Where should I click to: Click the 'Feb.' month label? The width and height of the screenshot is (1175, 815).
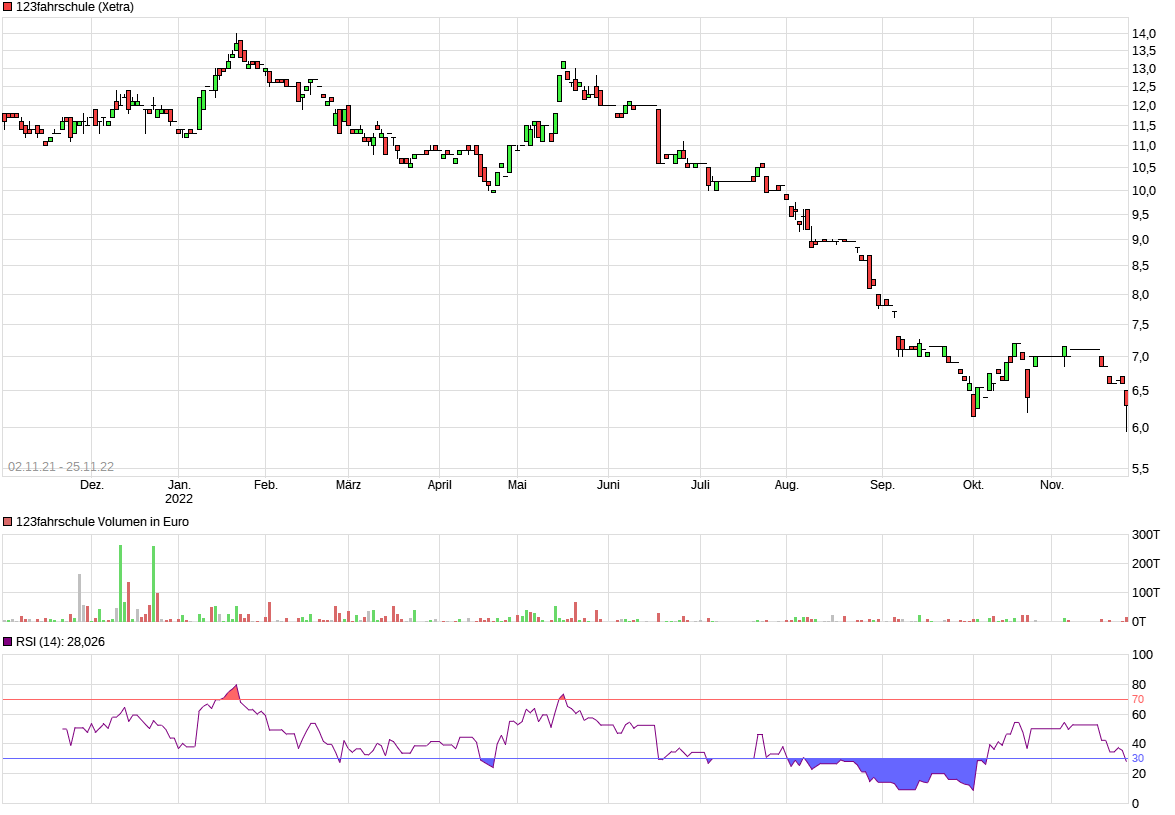265,485
